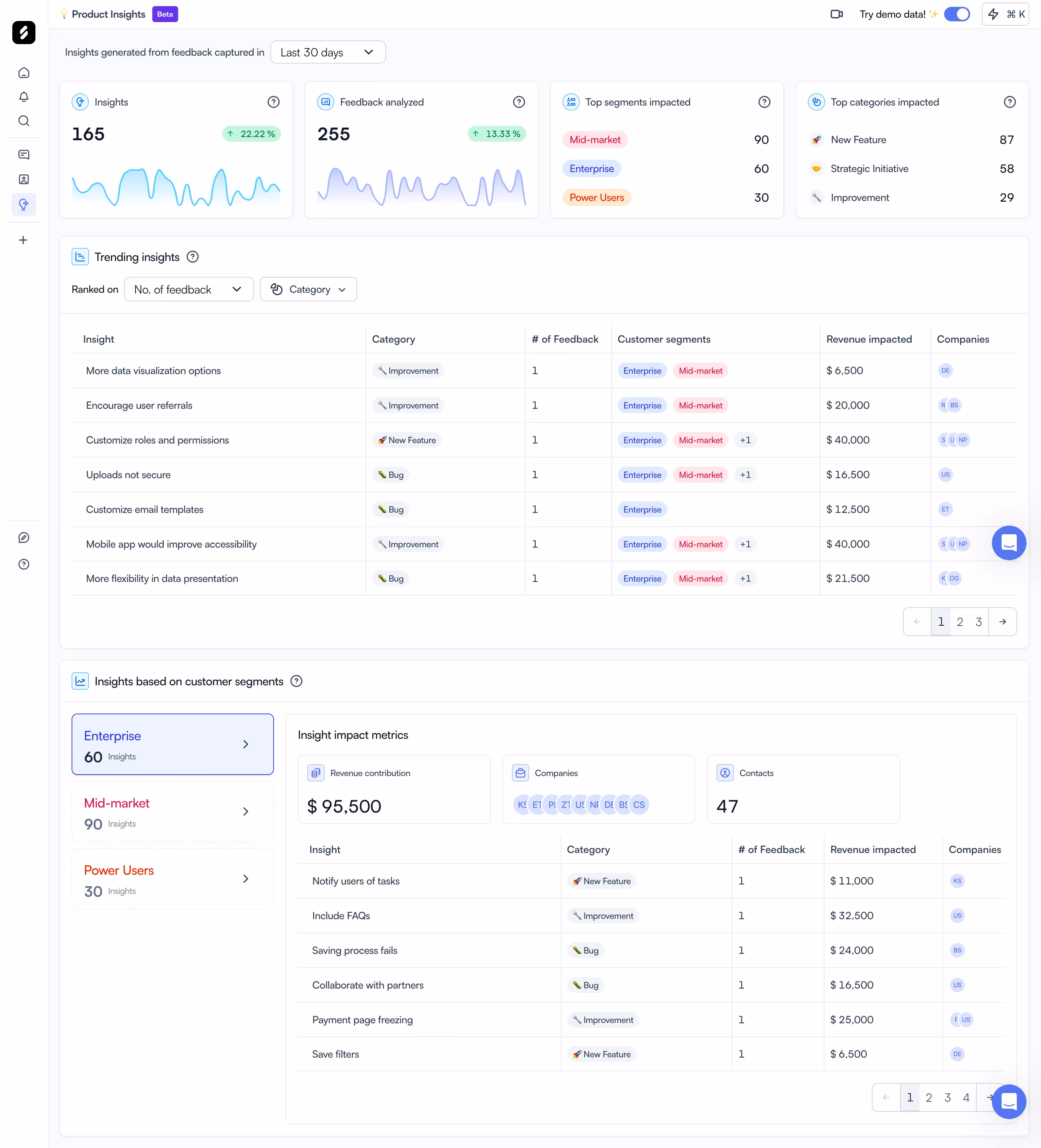Open the Last 30 days dropdown
The height and width of the screenshot is (1148, 1041).
pos(328,52)
